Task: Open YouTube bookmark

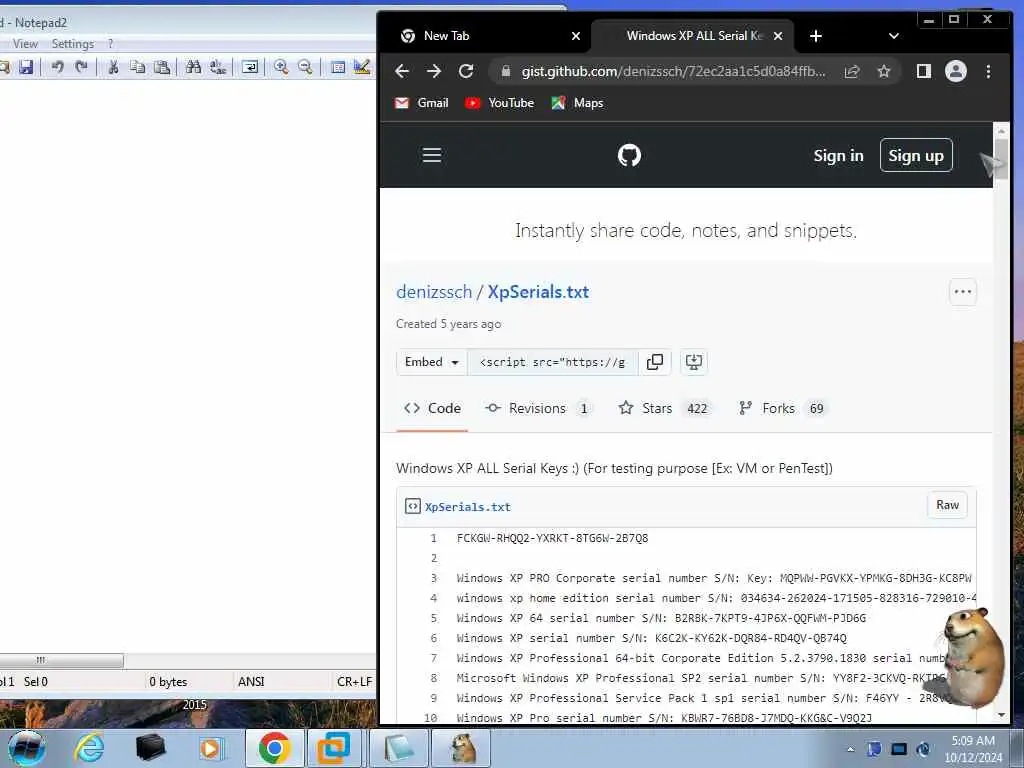Action: (x=500, y=103)
